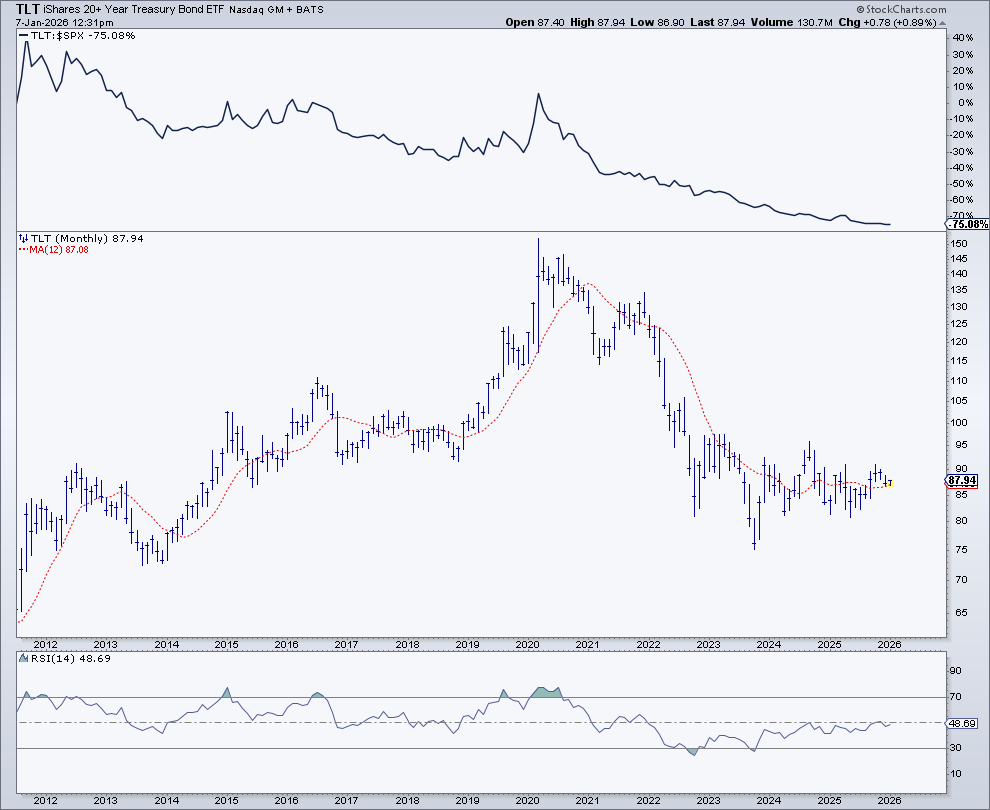Click the 110 price axis label
This screenshot has width=990, height=810.
click(958, 381)
